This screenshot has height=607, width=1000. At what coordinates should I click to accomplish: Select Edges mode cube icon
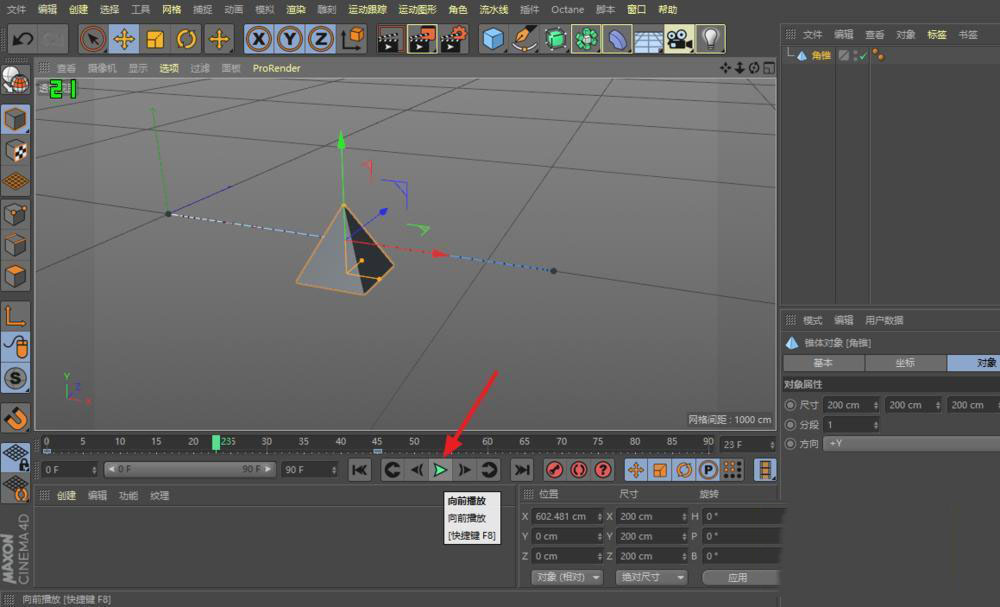click(16, 245)
